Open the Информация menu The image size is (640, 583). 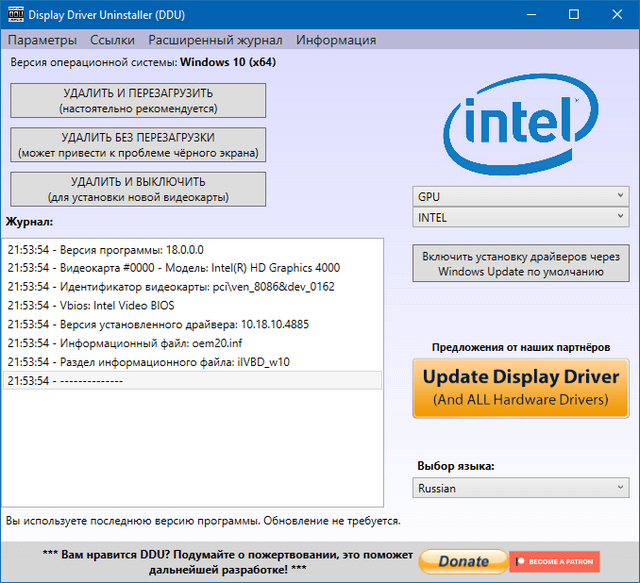coord(336,40)
